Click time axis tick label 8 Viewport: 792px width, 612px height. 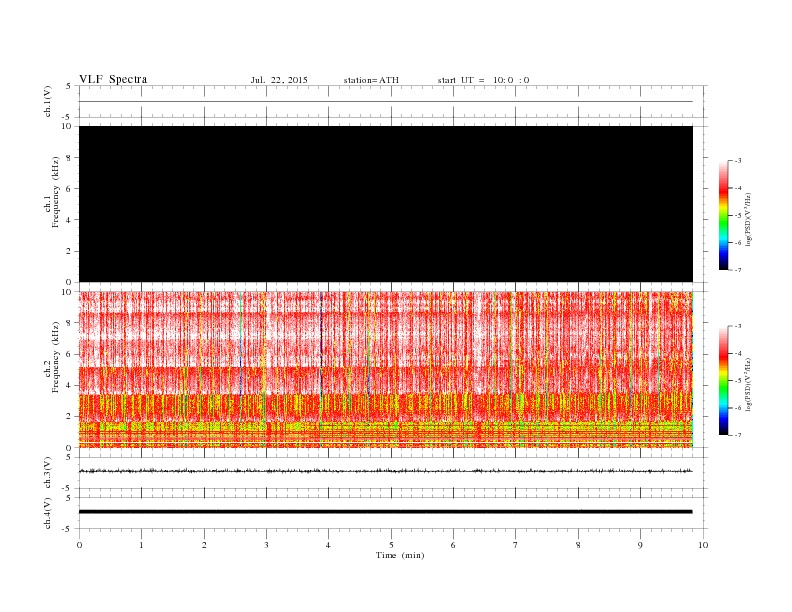[x=578, y=545]
